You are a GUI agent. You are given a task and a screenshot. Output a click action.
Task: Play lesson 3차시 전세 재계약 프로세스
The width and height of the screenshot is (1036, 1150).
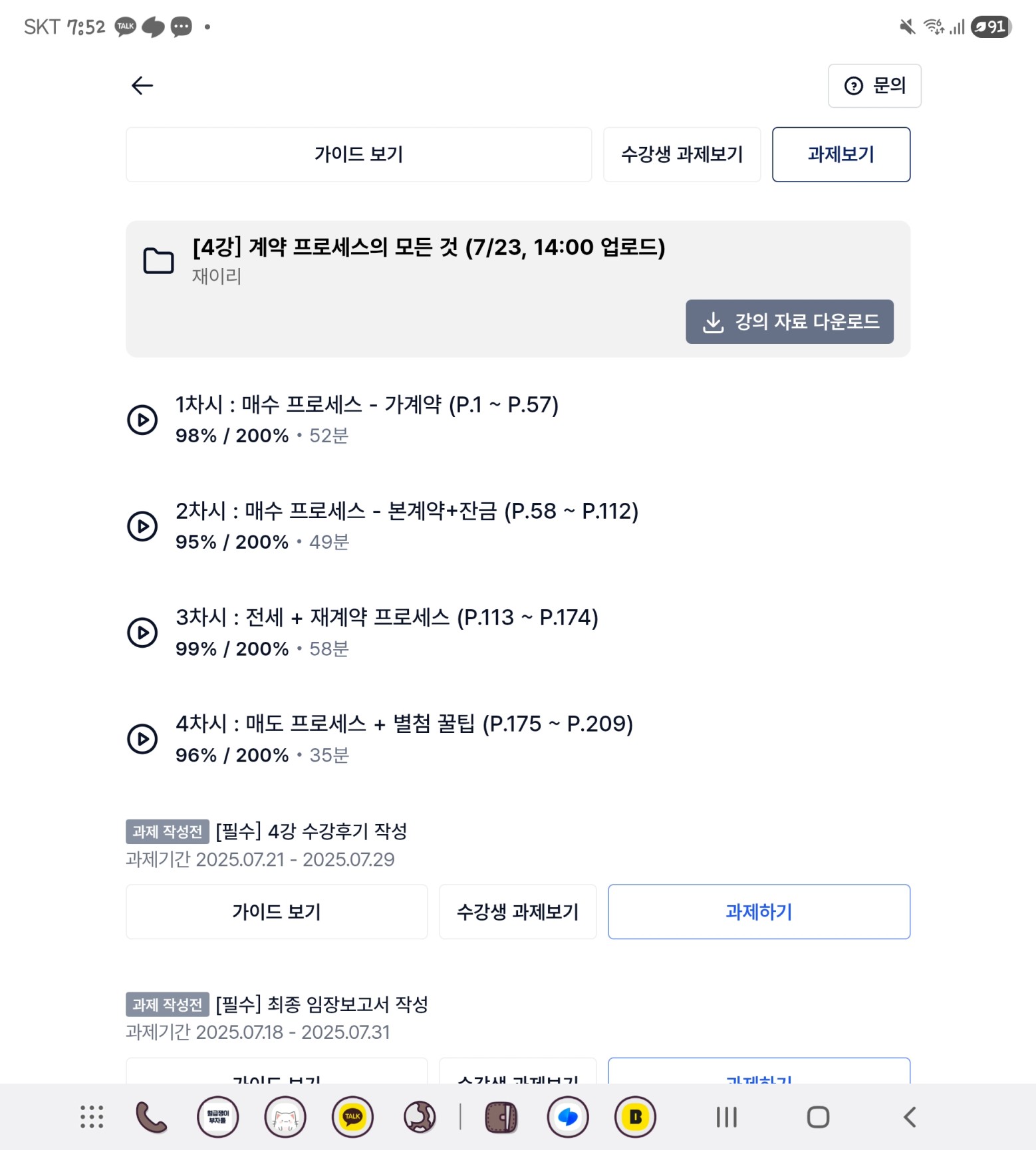click(x=142, y=633)
